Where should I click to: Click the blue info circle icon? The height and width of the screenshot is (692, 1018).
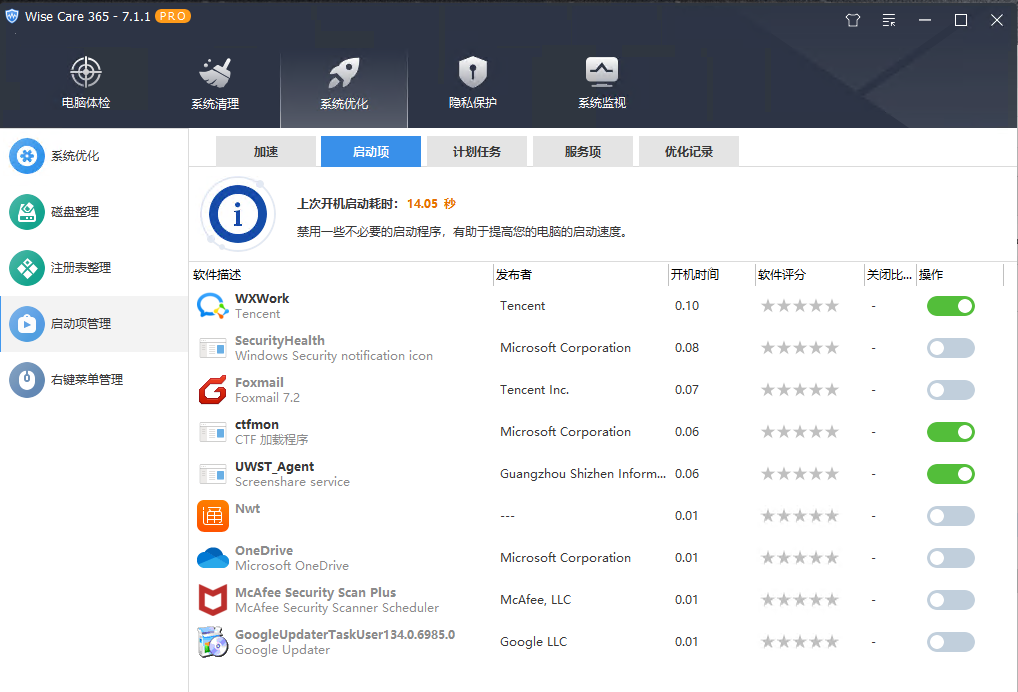tap(238, 214)
